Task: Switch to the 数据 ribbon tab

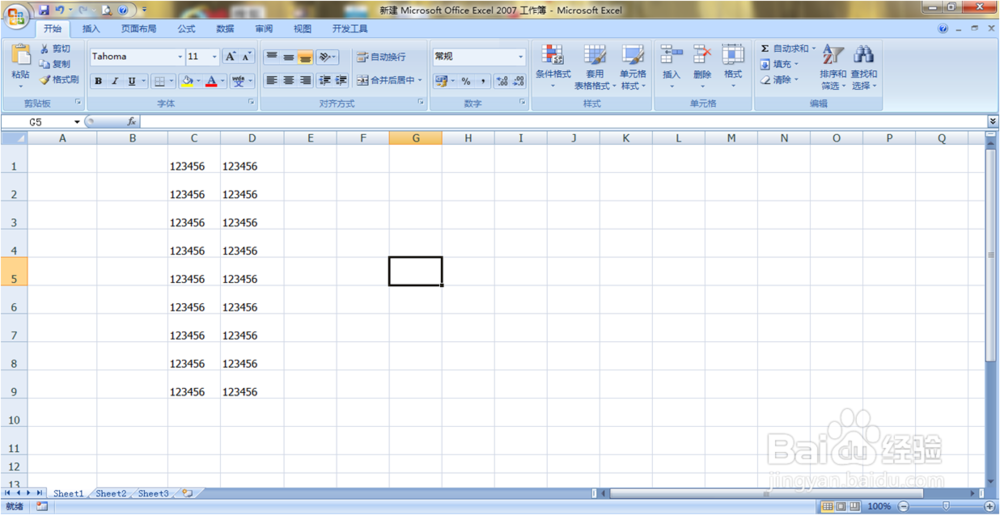Action: point(225,29)
